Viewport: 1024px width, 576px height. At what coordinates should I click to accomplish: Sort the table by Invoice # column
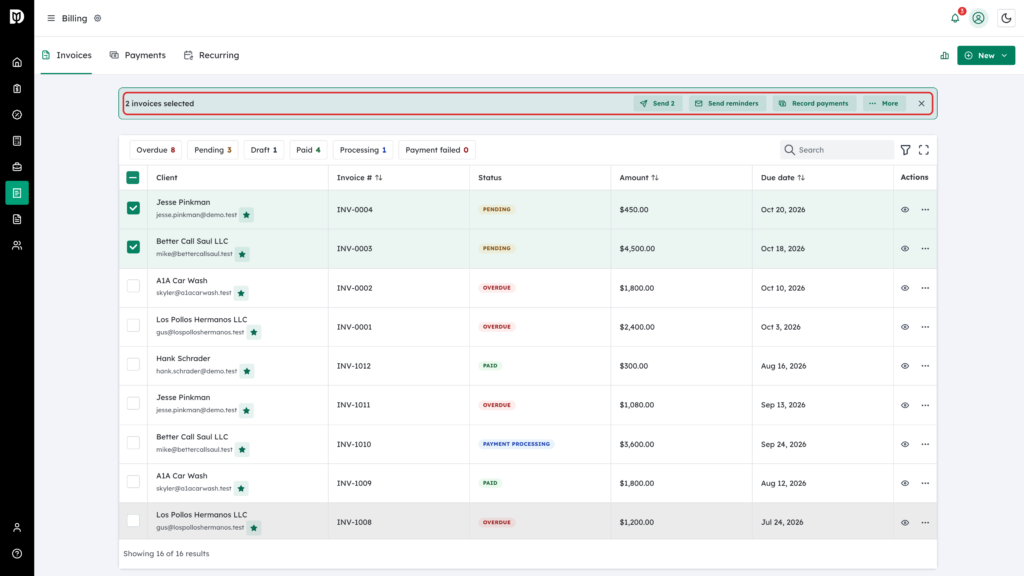359,178
